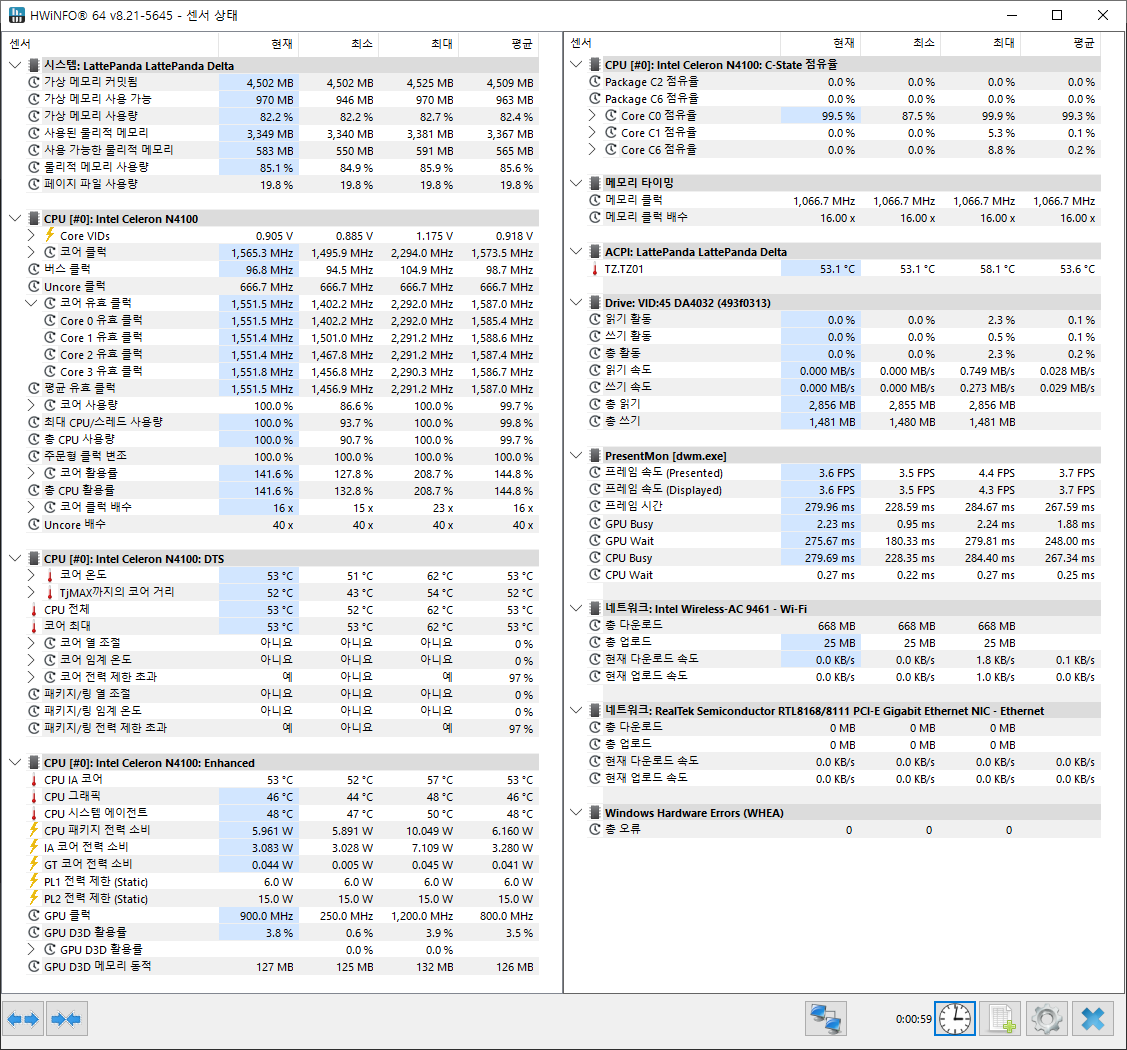Image resolution: width=1127 pixels, height=1050 pixels.
Task: Start logging with the sheet plus icon
Action: (x=1001, y=1018)
